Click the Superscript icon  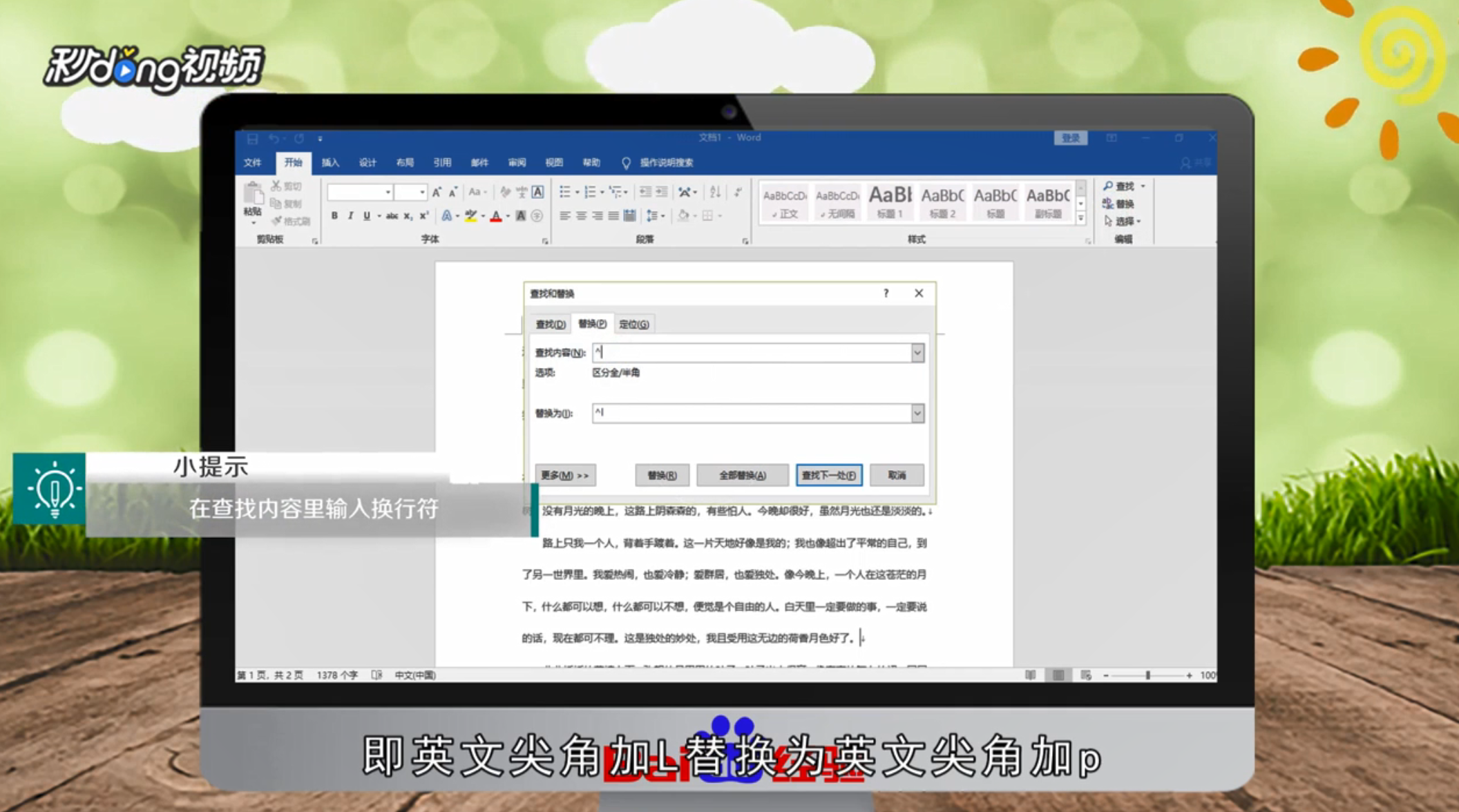coord(424,216)
